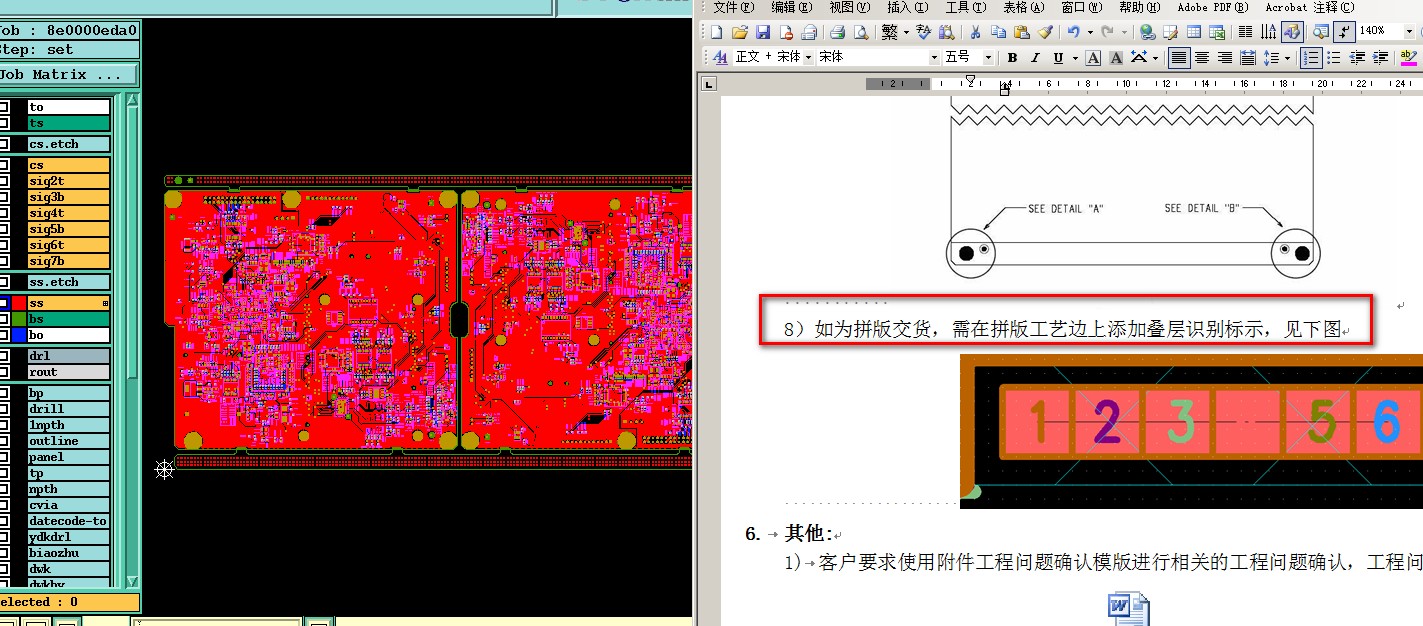Click the layer list scroll-down arrow
1423x626 pixels.
[x=132, y=580]
